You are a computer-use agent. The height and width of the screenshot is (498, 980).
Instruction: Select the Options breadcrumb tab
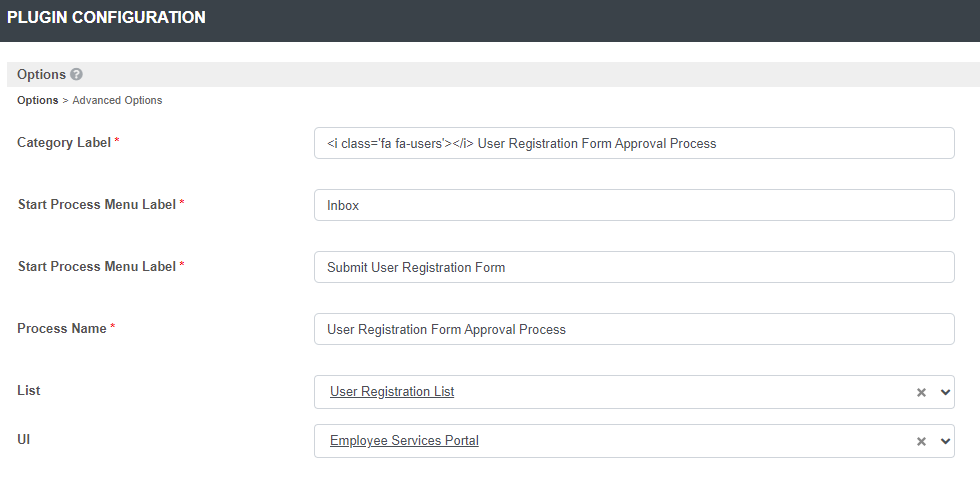[37, 100]
